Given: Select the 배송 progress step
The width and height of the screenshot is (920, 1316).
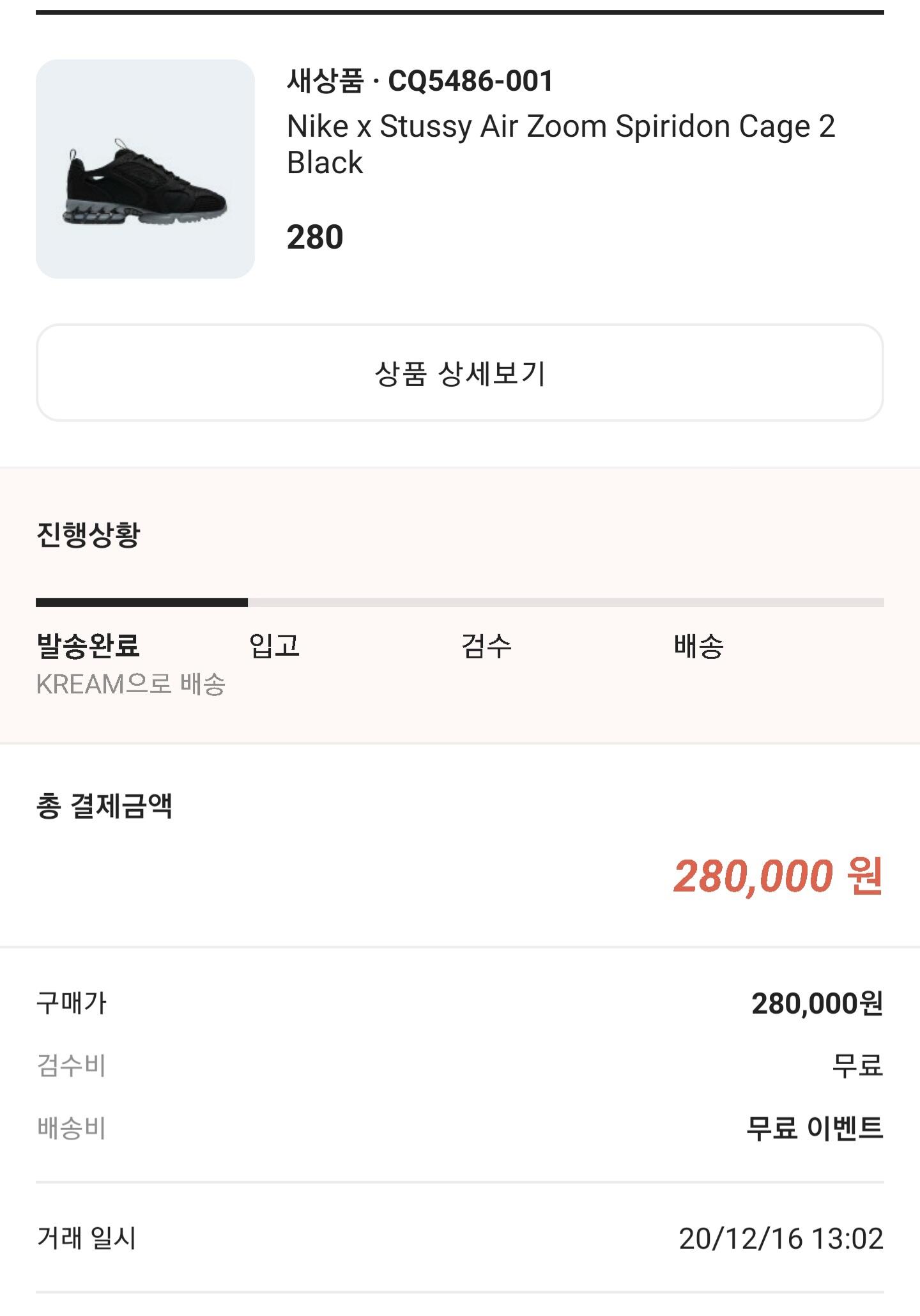Looking at the screenshot, I should pyautogui.click(x=699, y=646).
